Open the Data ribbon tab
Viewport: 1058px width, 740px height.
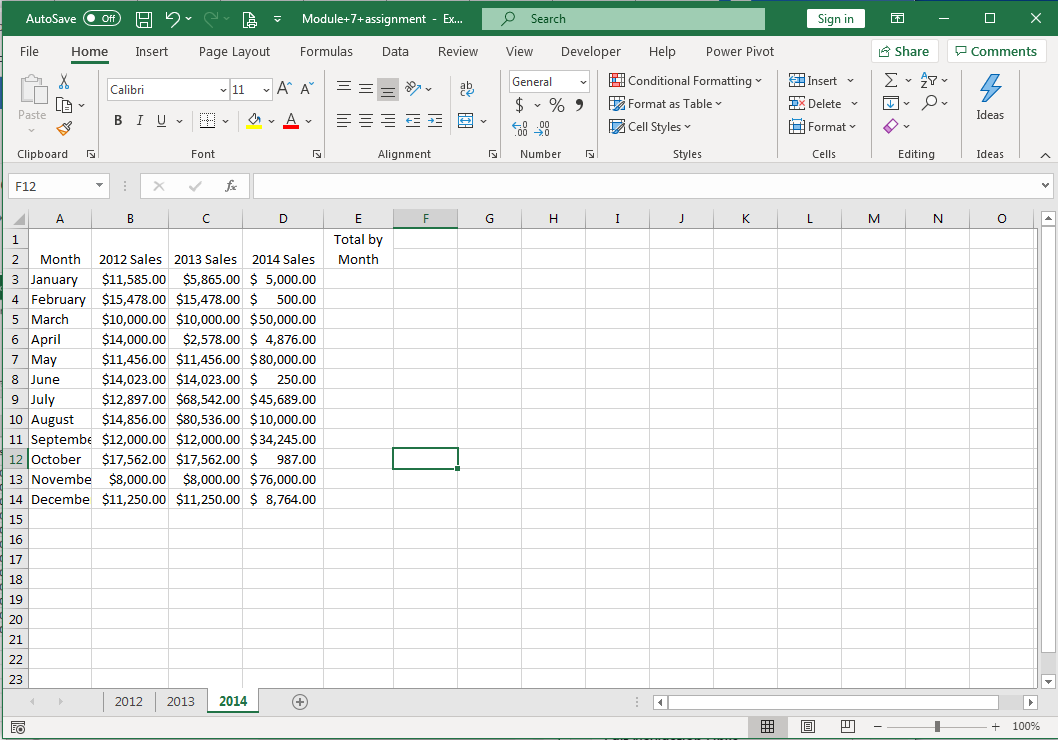[x=395, y=51]
